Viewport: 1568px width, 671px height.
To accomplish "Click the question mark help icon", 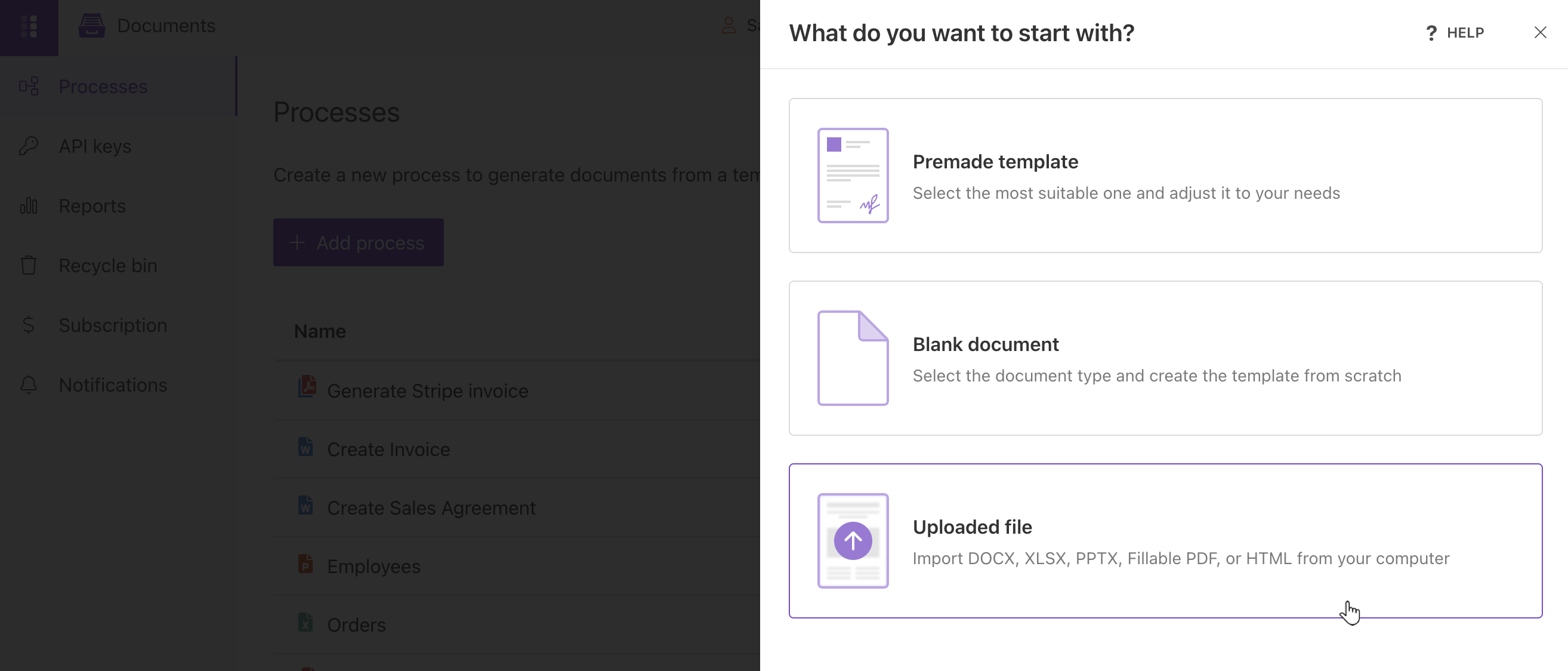I will tap(1430, 33).
